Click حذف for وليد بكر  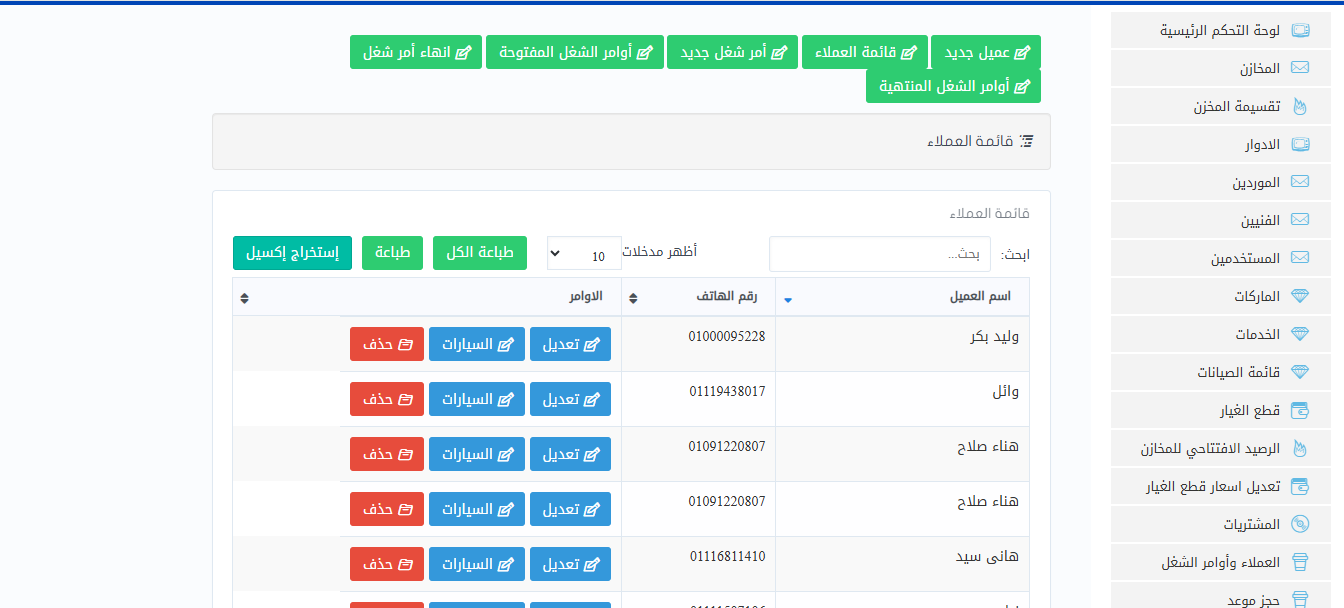pos(387,344)
